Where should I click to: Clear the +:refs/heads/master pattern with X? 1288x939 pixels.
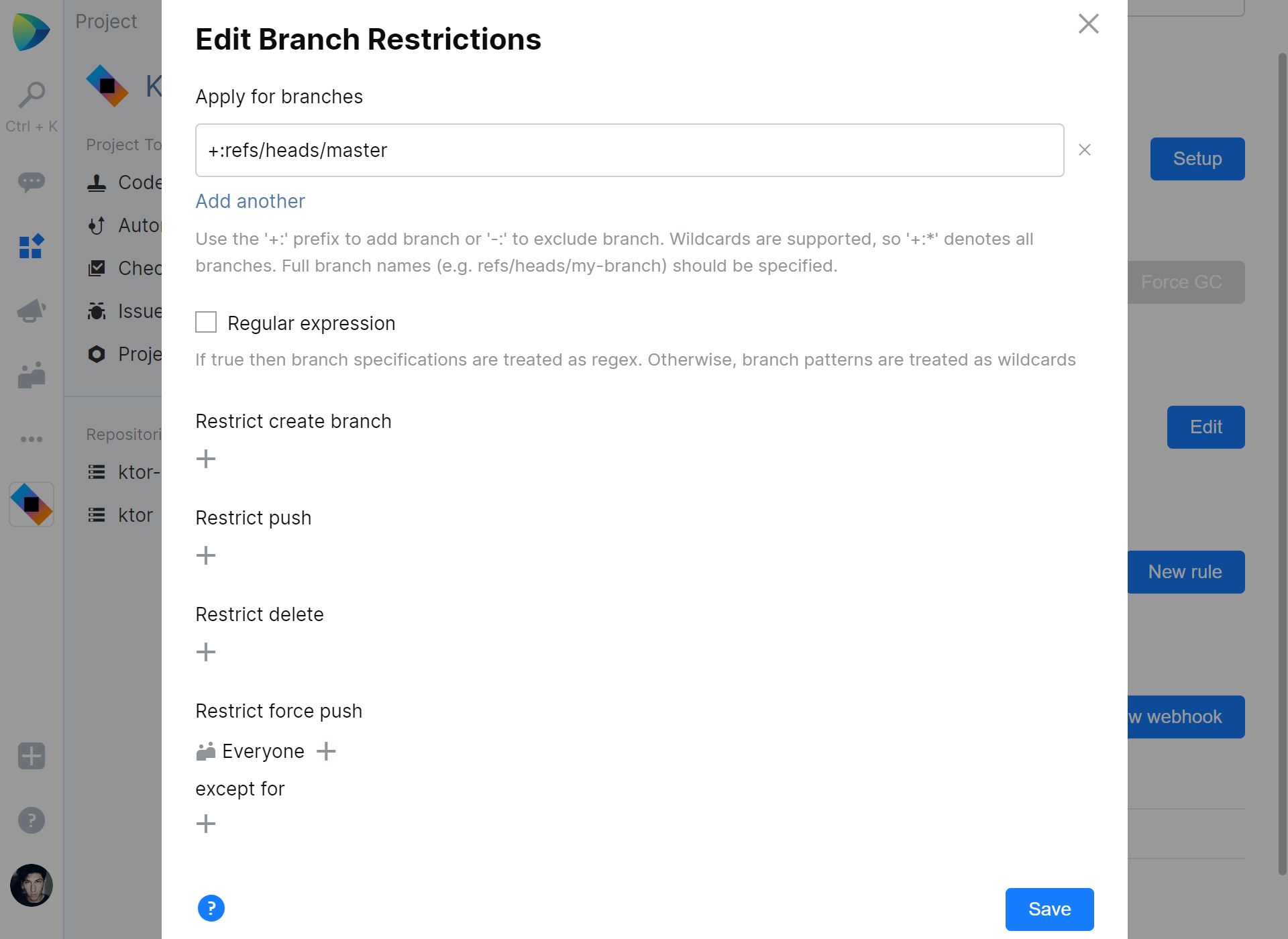(x=1084, y=150)
